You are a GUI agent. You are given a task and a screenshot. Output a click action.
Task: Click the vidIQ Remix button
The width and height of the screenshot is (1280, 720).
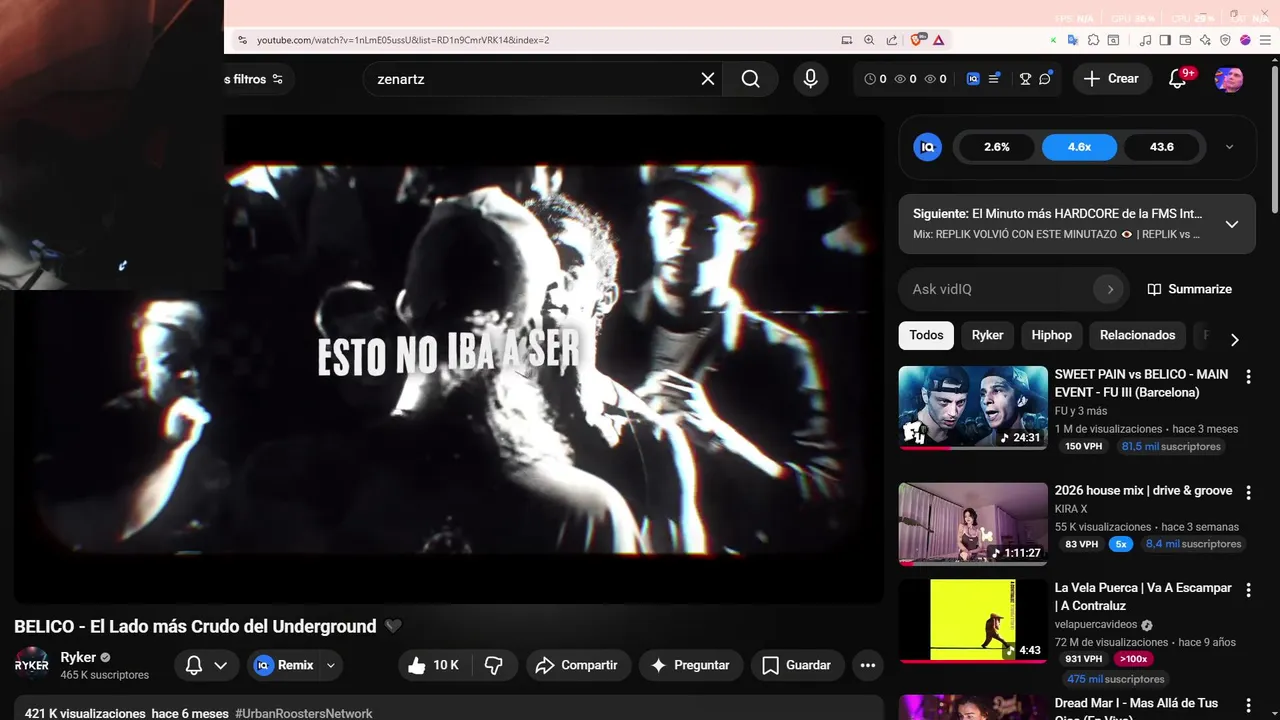[x=283, y=665]
